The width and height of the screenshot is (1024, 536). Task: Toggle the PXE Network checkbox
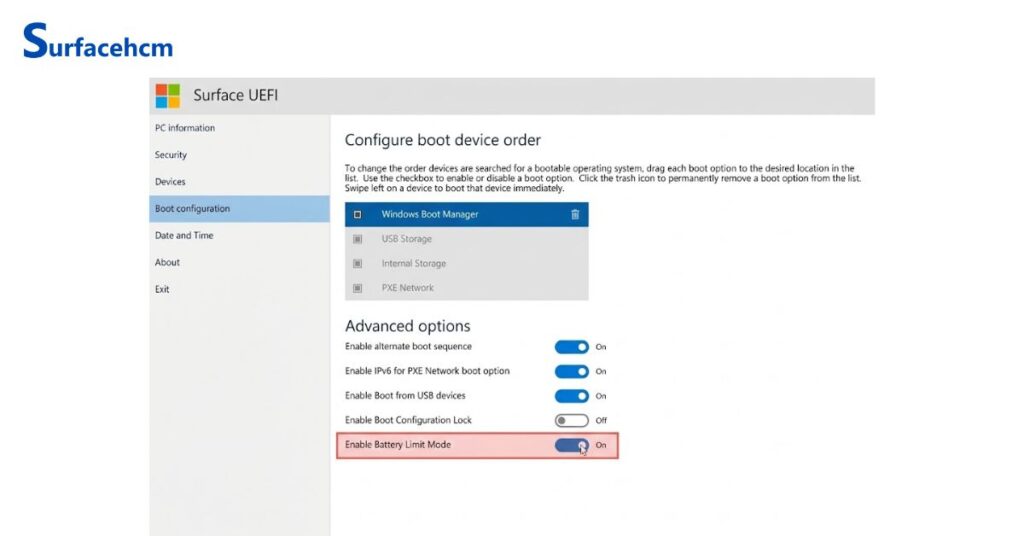(357, 288)
